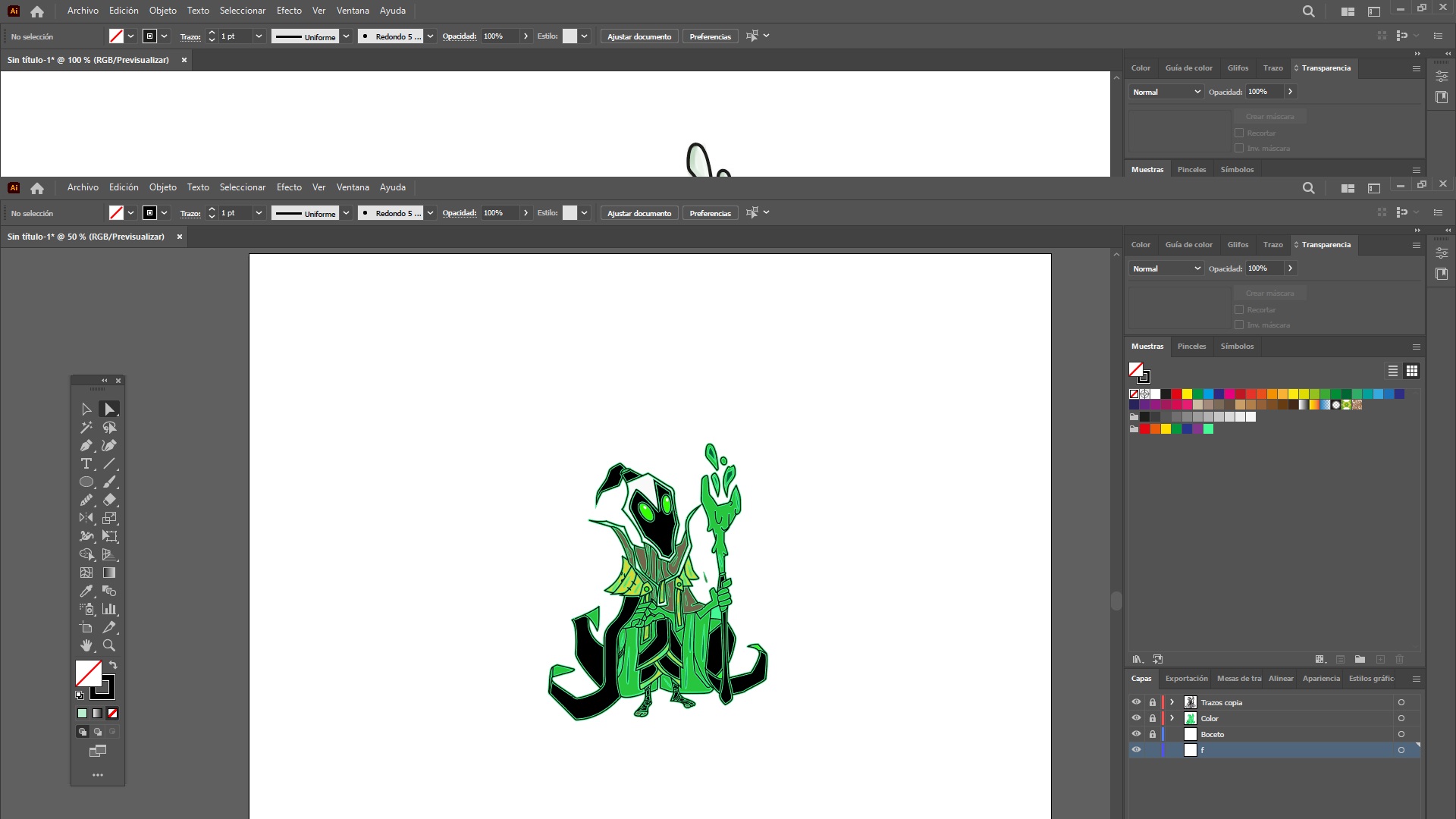Hide the Trazos copia layer
This screenshot has width=1456, height=819.
coord(1136,702)
